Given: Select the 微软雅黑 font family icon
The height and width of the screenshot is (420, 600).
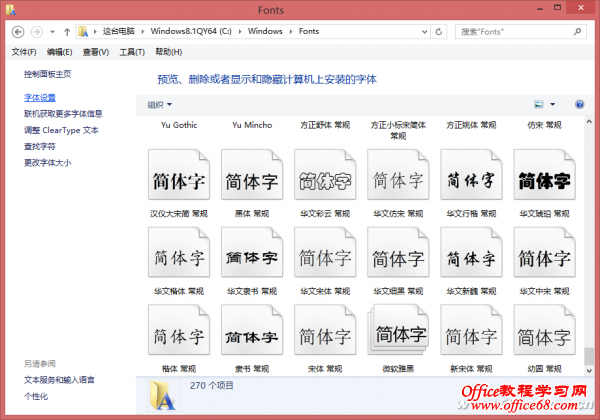Looking at the screenshot, I should (398, 330).
